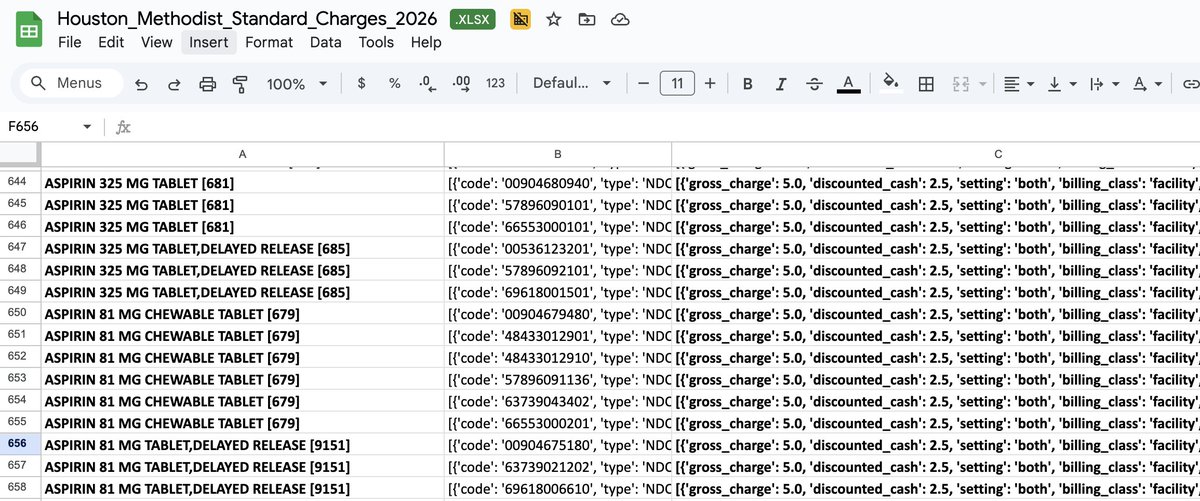
Task: Click the Merge cells icon
Action: pos(961,84)
